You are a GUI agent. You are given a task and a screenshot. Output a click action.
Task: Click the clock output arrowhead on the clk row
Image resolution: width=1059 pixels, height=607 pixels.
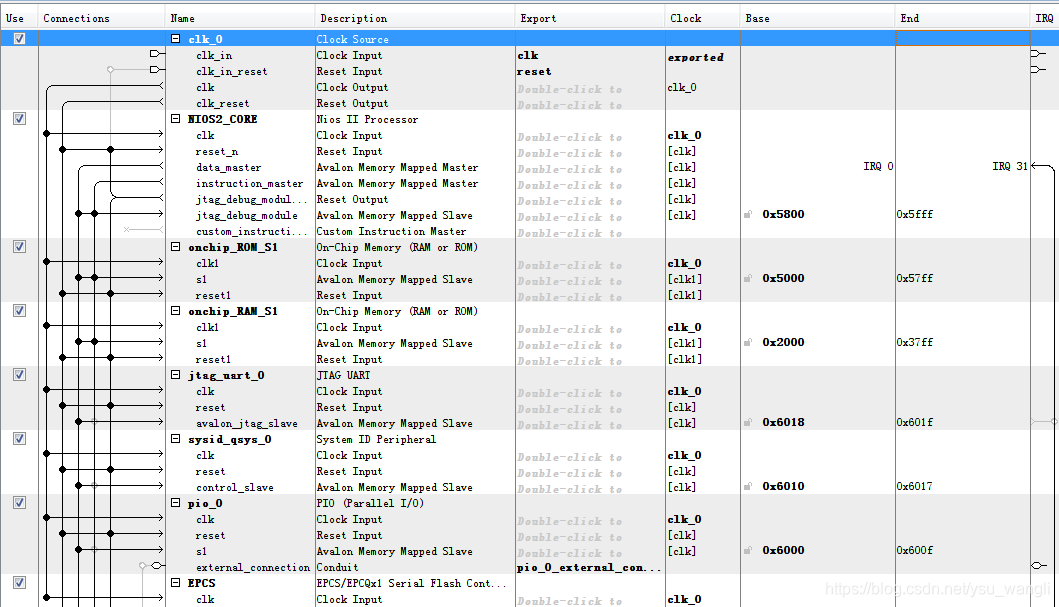pyautogui.click(x=160, y=87)
